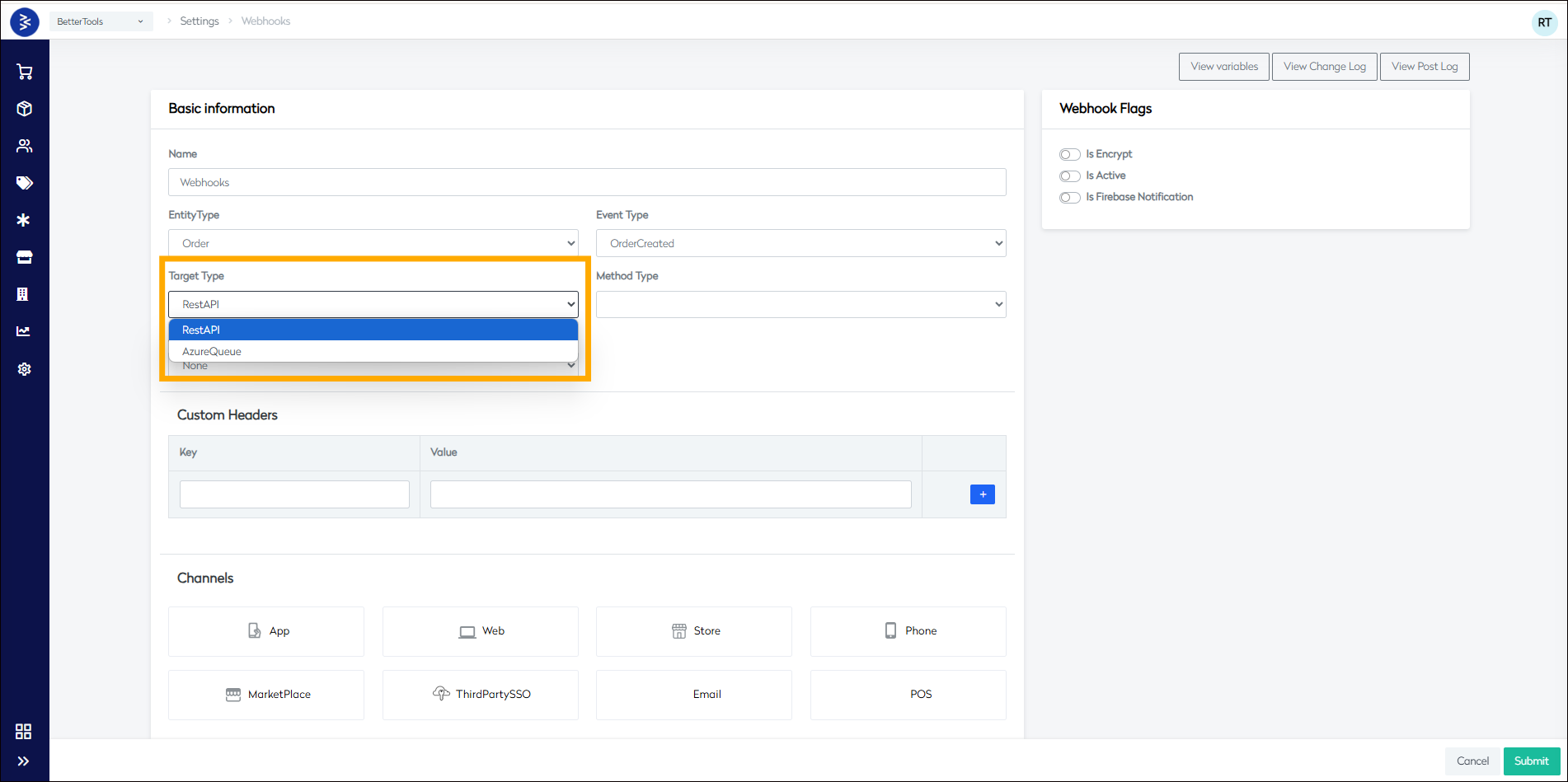Open the analytics chart icon in sidebar
The image size is (1568, 782).
pyautogui.click(x=25, y=330)
